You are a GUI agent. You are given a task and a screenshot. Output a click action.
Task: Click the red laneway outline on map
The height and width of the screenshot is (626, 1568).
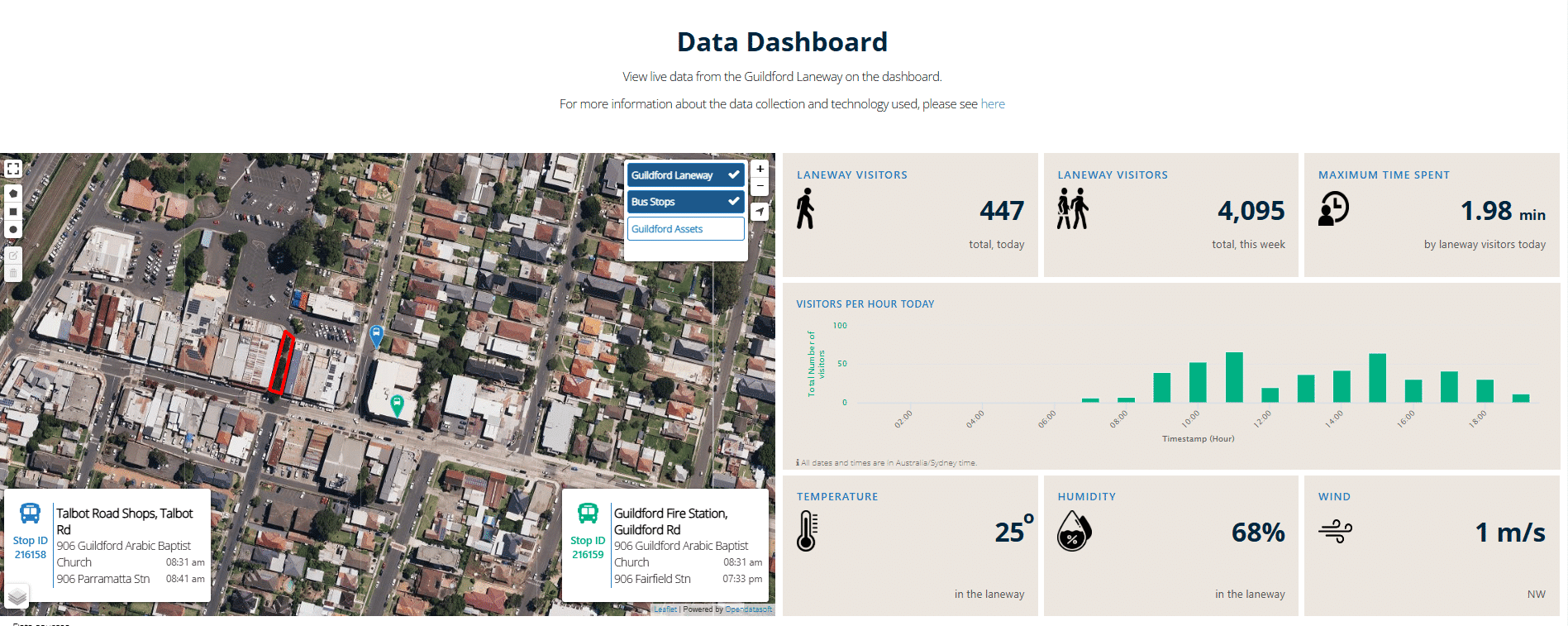(x=282, y=362)
